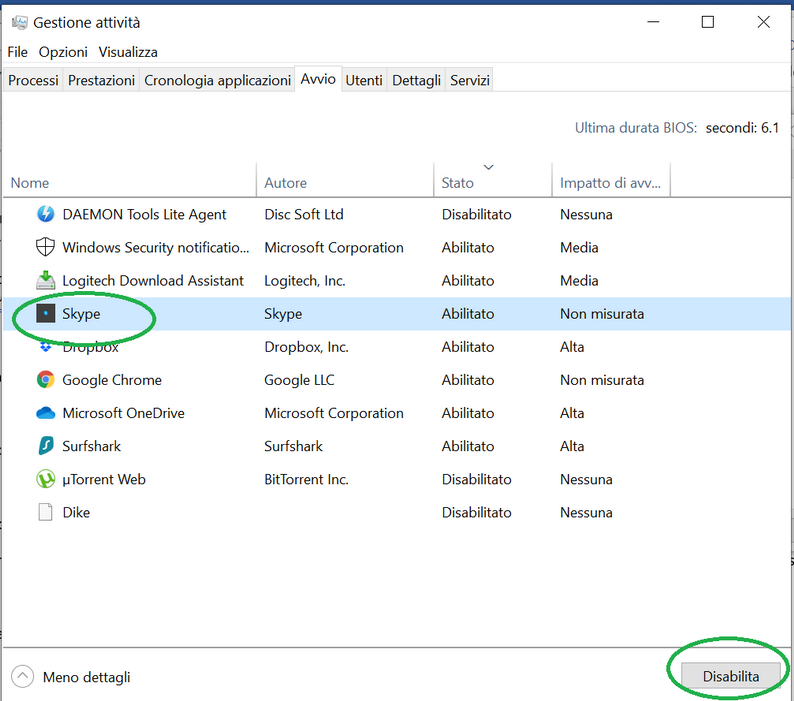Screen dimensions: 794x701
Task: Click the Microsoft OneDrive cloud icon
Action: pyautogui.click(x=46, y=413)
